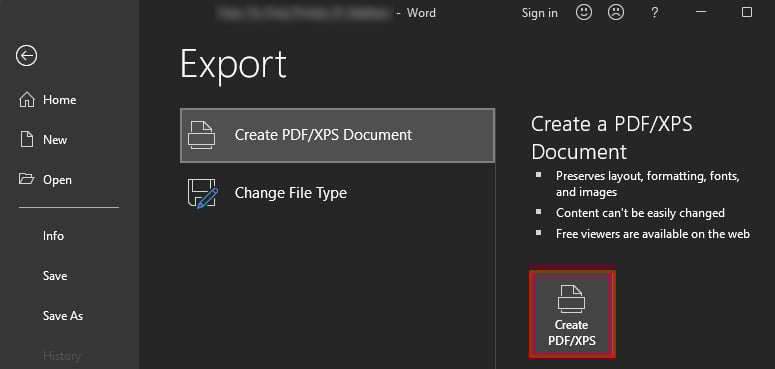Open the Save As page
Screen dimensions: 775x369
[63, 316]
